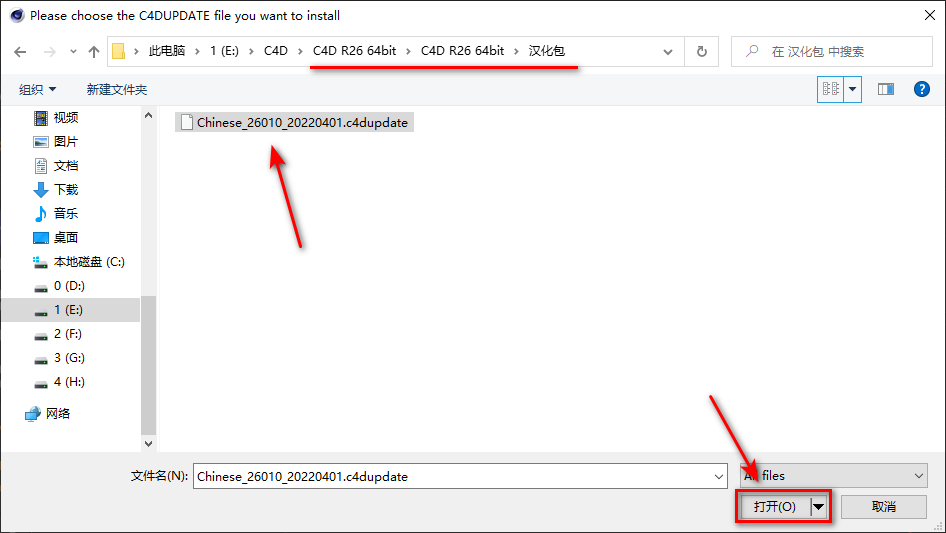Screen dimensions: 946x533
Task: Open more view options dropdown
Action: tap(852, 89)
